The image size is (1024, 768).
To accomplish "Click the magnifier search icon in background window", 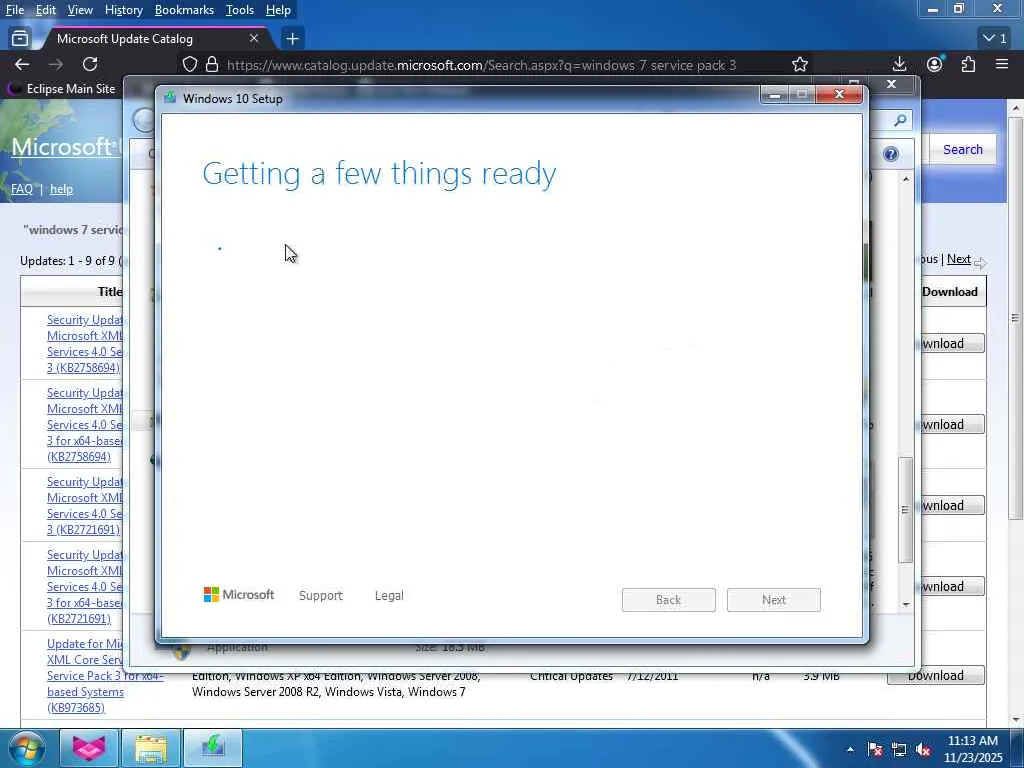I will 901,120.
